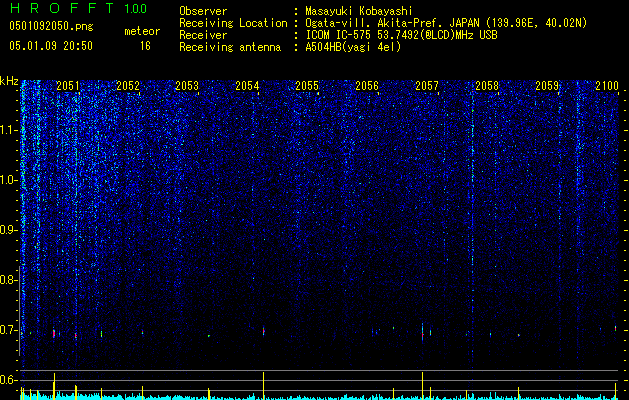Click the 0.8 frequency axis label
Viewport: 629px width, 400px height.
coord(8,280)
